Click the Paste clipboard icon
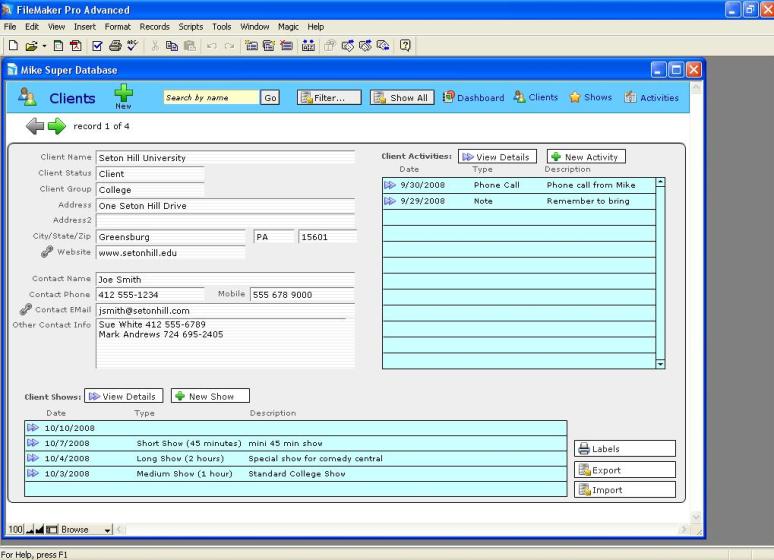 click(190, 46)
